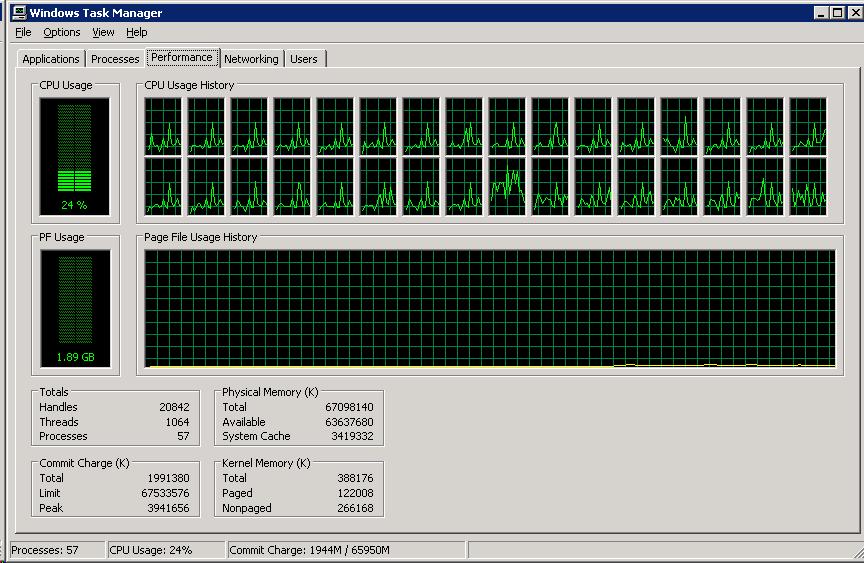Switch to the Processes tab
This screenshot has height=563, width=864.
point(115,59)
